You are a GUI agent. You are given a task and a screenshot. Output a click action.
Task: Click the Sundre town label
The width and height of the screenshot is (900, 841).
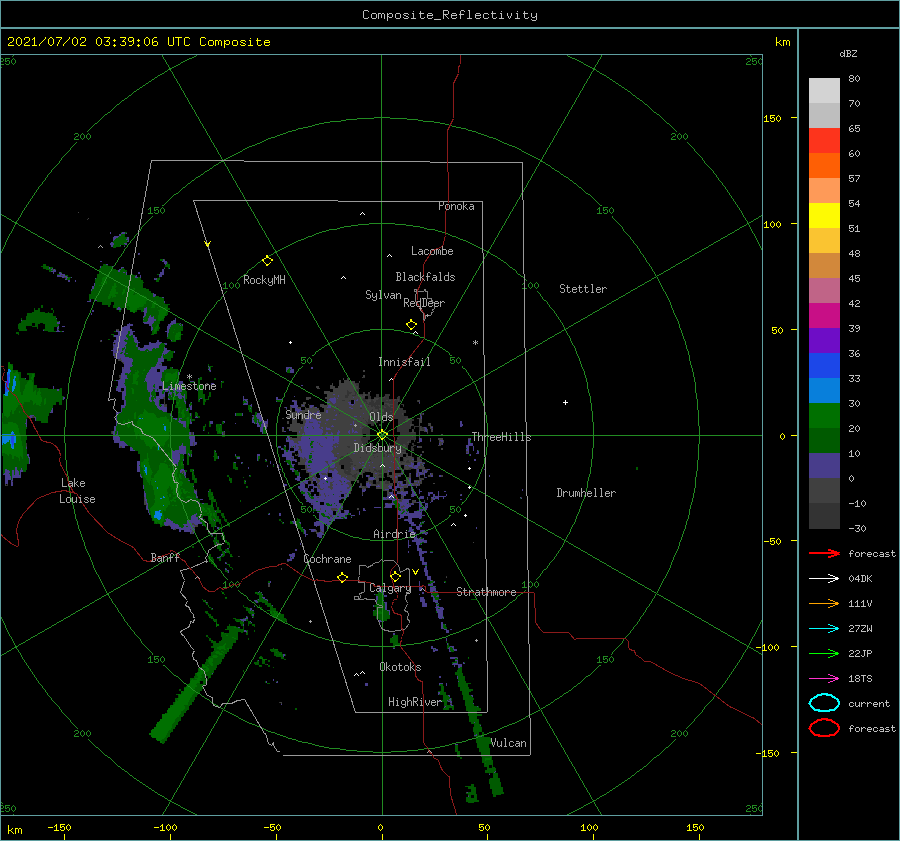tap(304, 414)
